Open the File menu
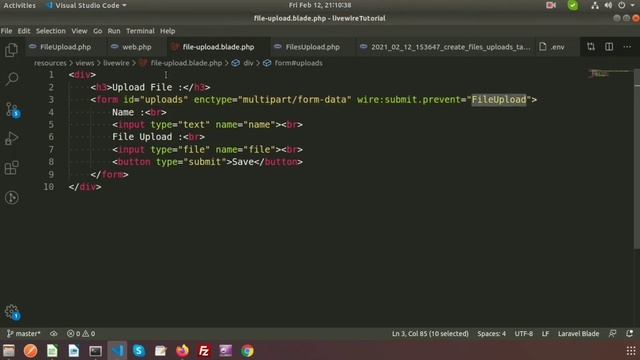640x360 pixels. coord(6,31)
